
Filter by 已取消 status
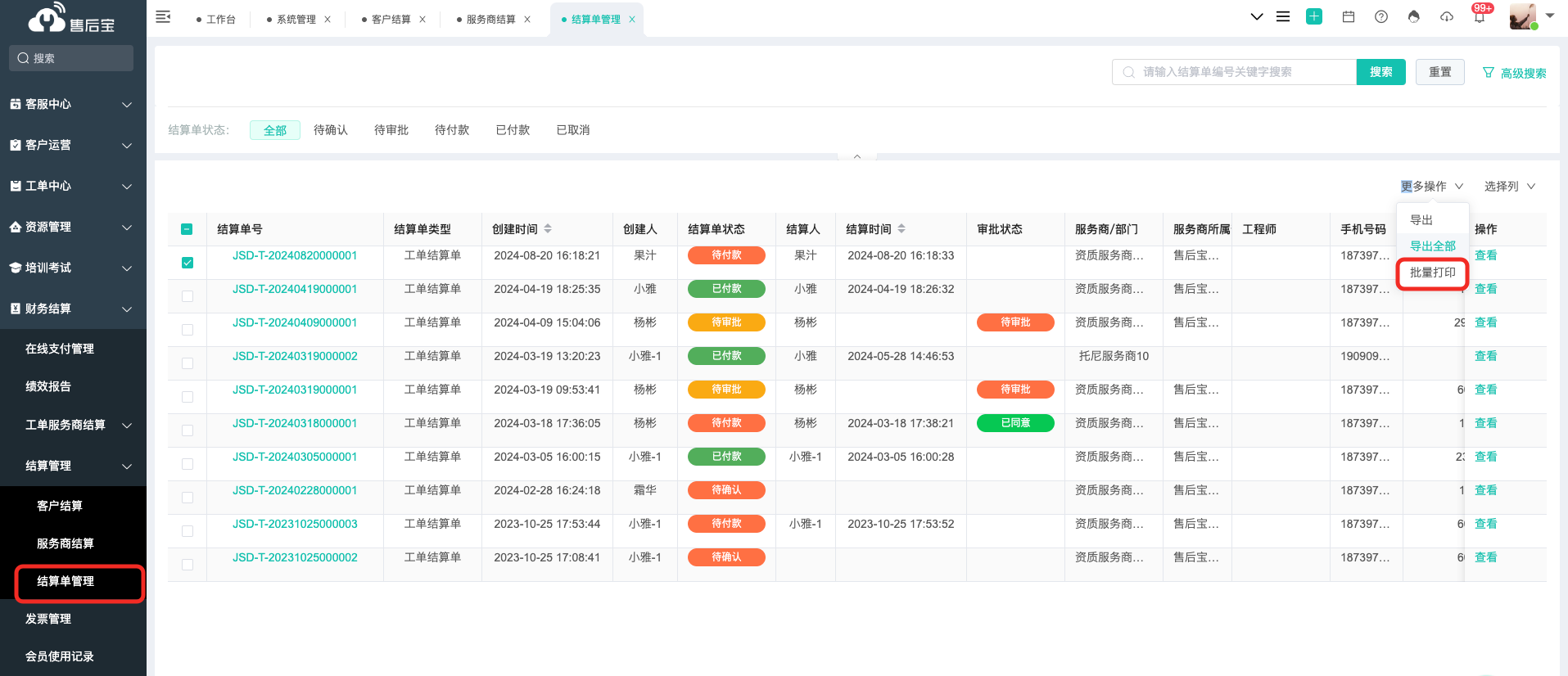pos(573,130)
